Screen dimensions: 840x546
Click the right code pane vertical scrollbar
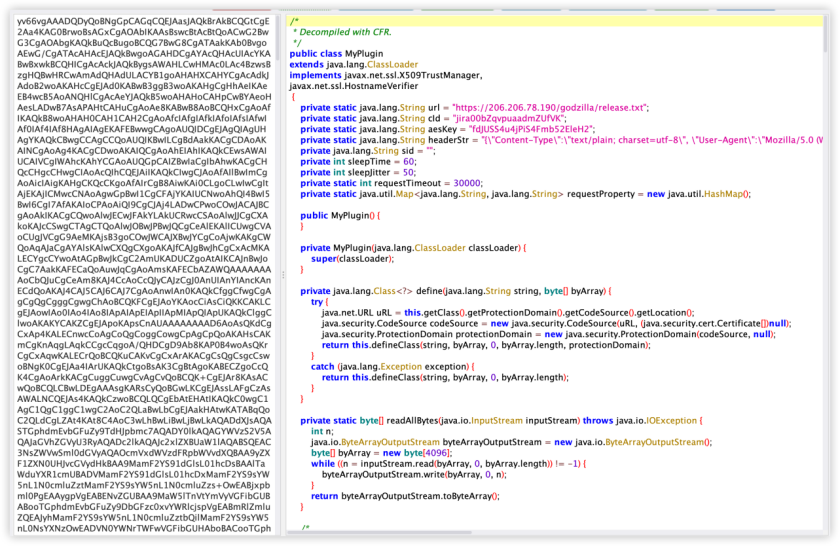(826, 35)
